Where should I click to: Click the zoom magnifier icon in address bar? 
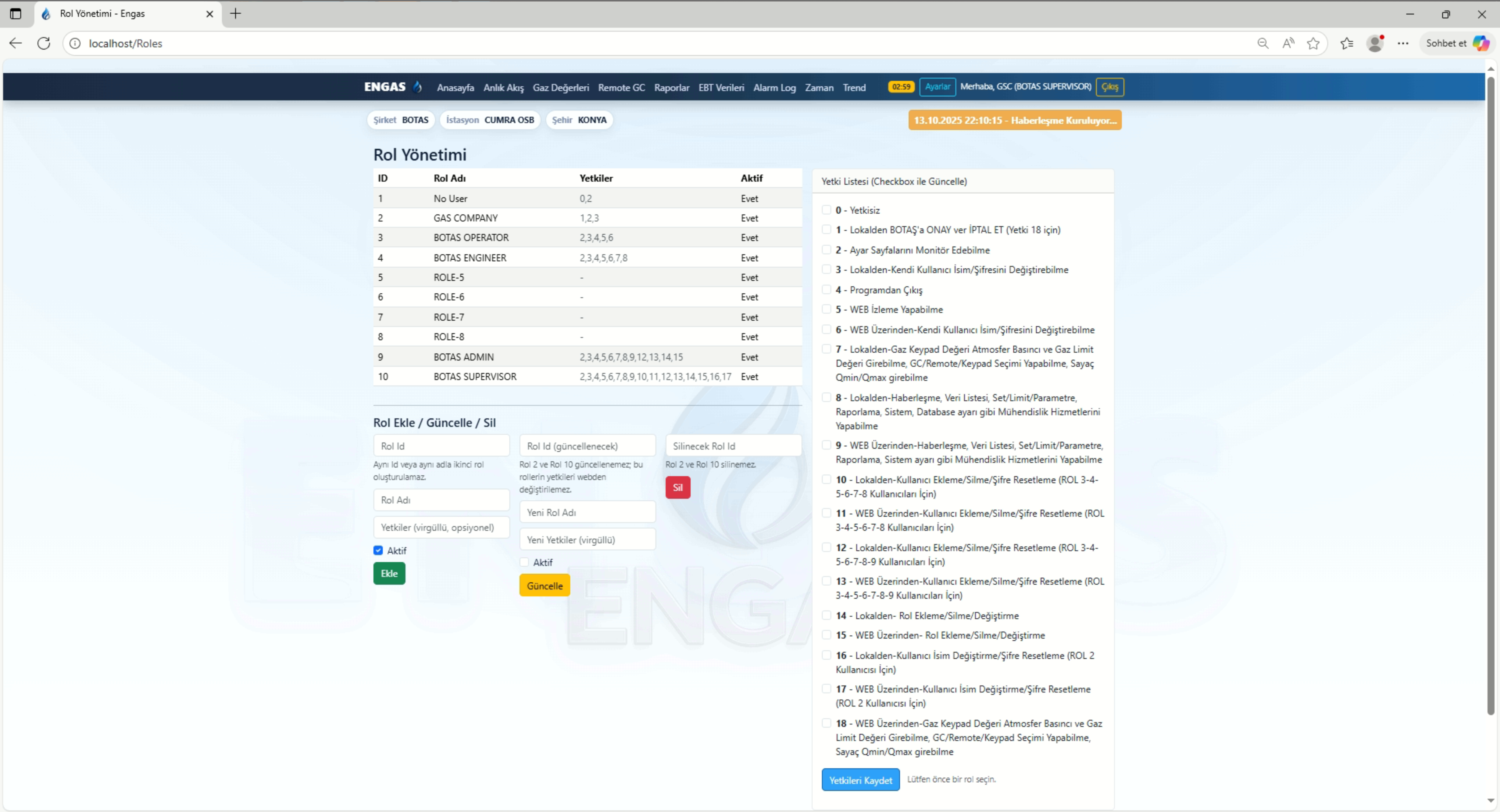[x=1262, y=43]
